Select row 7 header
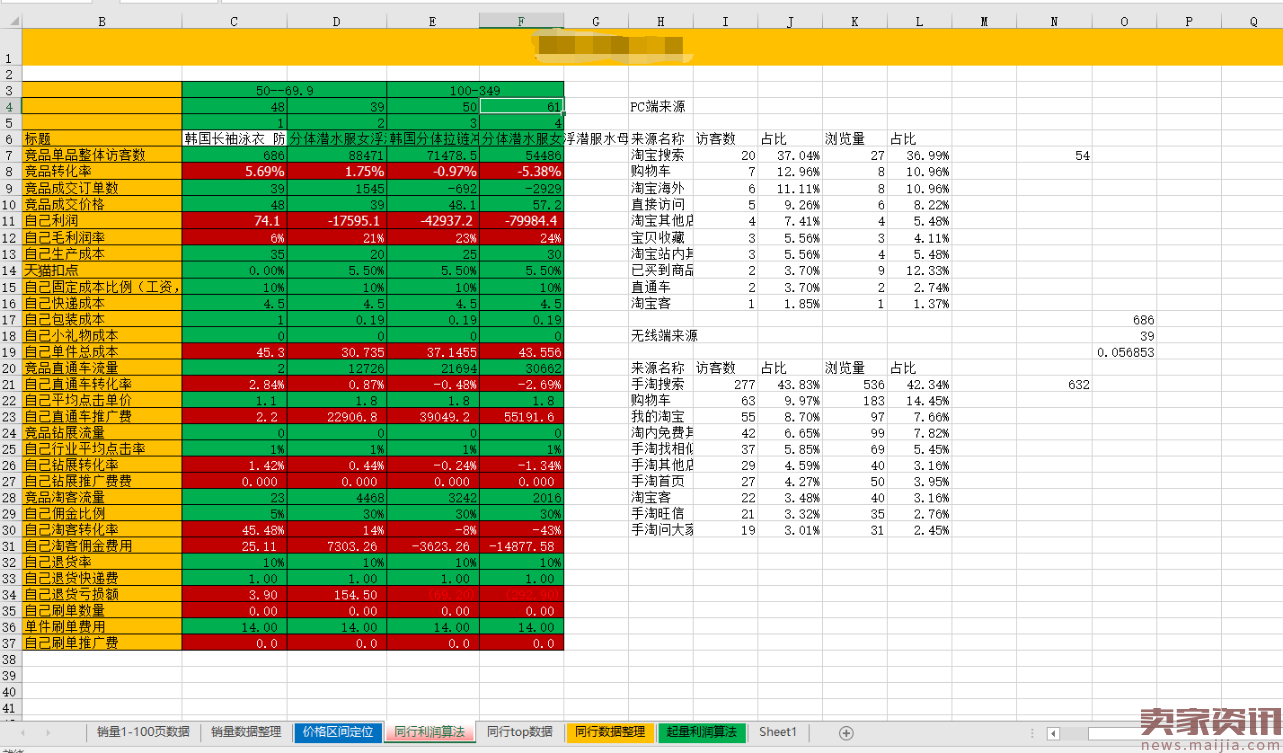The width and height of the screenshot is (1283, 753). pyautogui.click(x=10, y=155)
